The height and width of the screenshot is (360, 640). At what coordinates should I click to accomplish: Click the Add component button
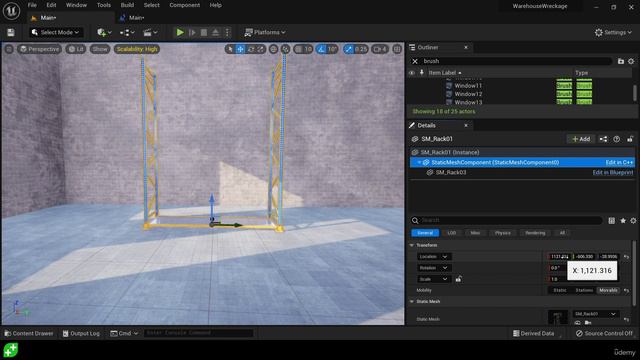(x=581, y=139)
